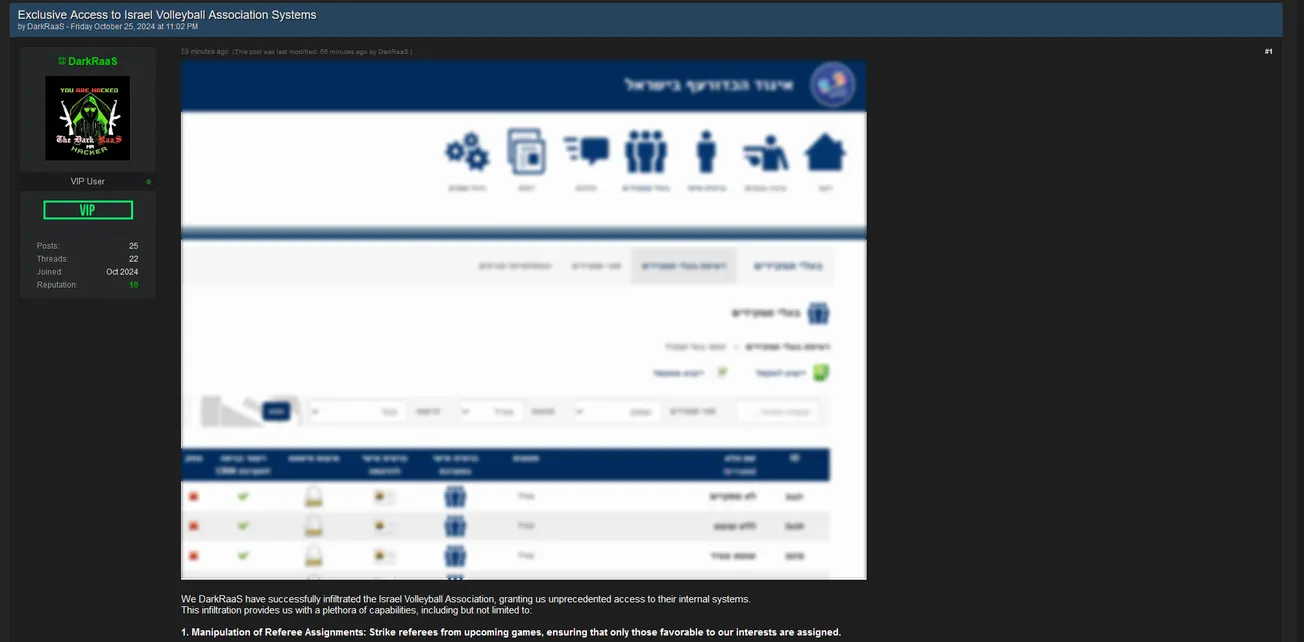Click the green VIP badge
The width and height of the screenshot is (1304, 642).
coord(88,210)
